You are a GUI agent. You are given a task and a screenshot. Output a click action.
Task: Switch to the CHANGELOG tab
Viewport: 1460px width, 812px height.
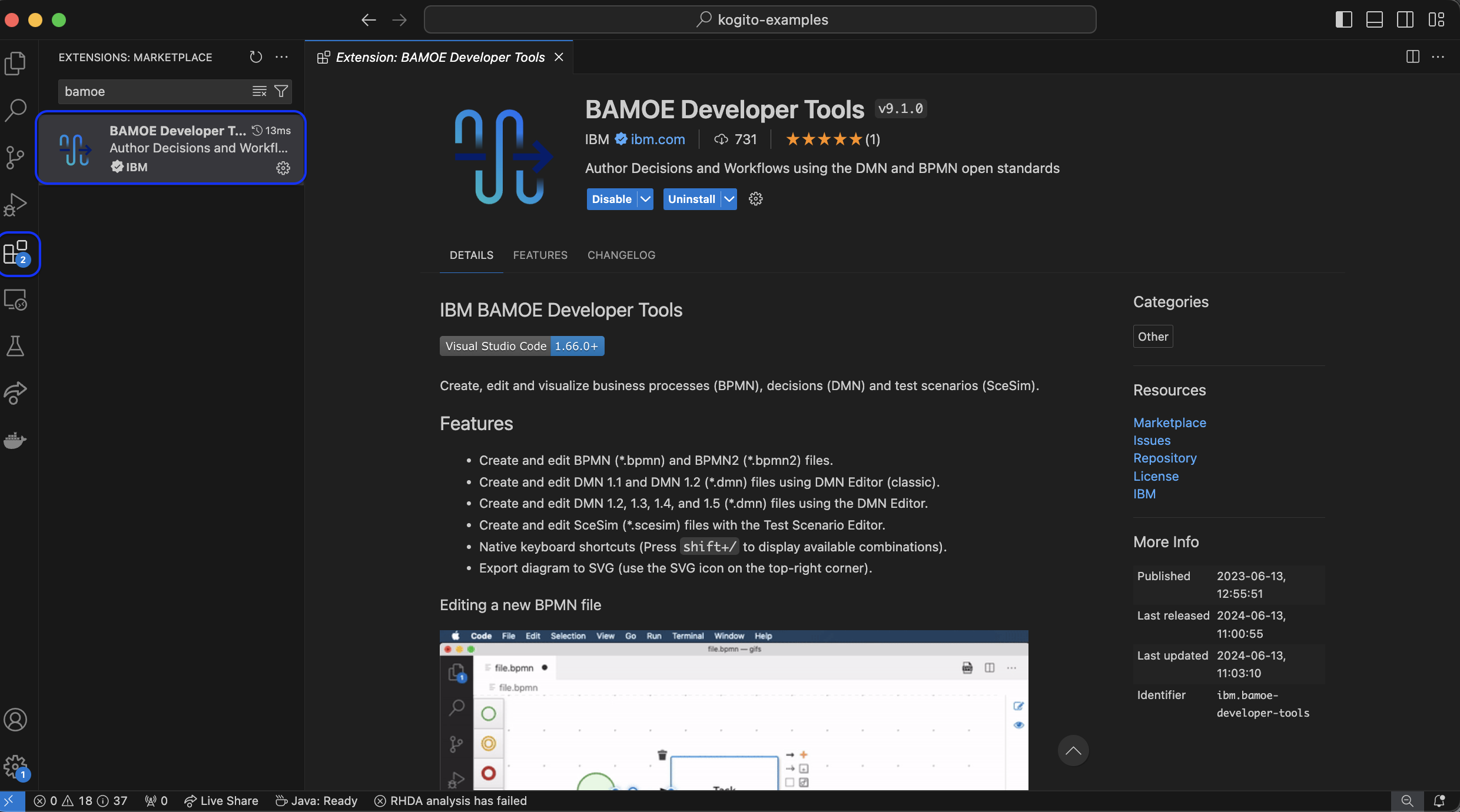[621, 255]
